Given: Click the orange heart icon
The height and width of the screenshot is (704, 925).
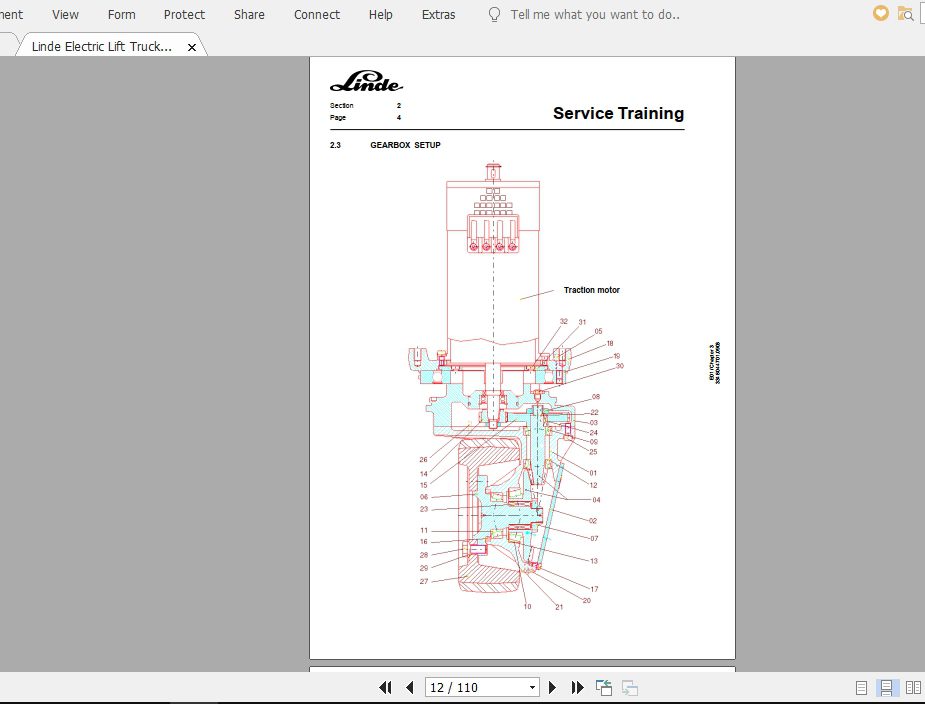Looking at the screenshot, I should click(x=880, y=14).
